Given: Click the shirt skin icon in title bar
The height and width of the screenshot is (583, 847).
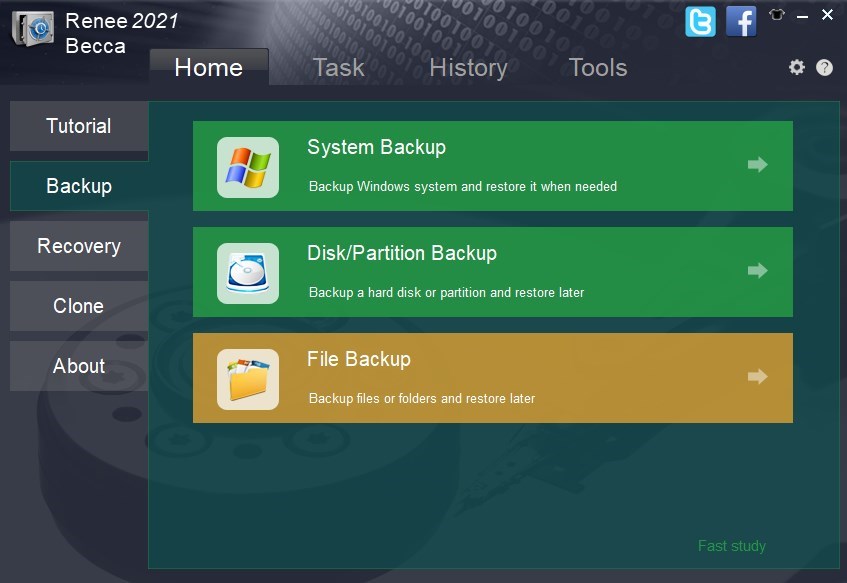Looking at the screenshot, I should tap(777, 15).
